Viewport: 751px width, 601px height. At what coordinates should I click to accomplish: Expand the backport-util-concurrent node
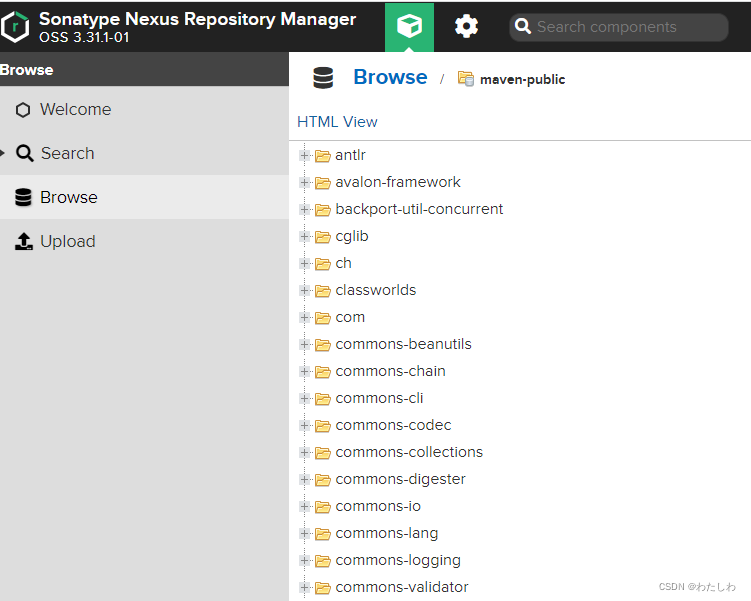click(x=304, y=209)
